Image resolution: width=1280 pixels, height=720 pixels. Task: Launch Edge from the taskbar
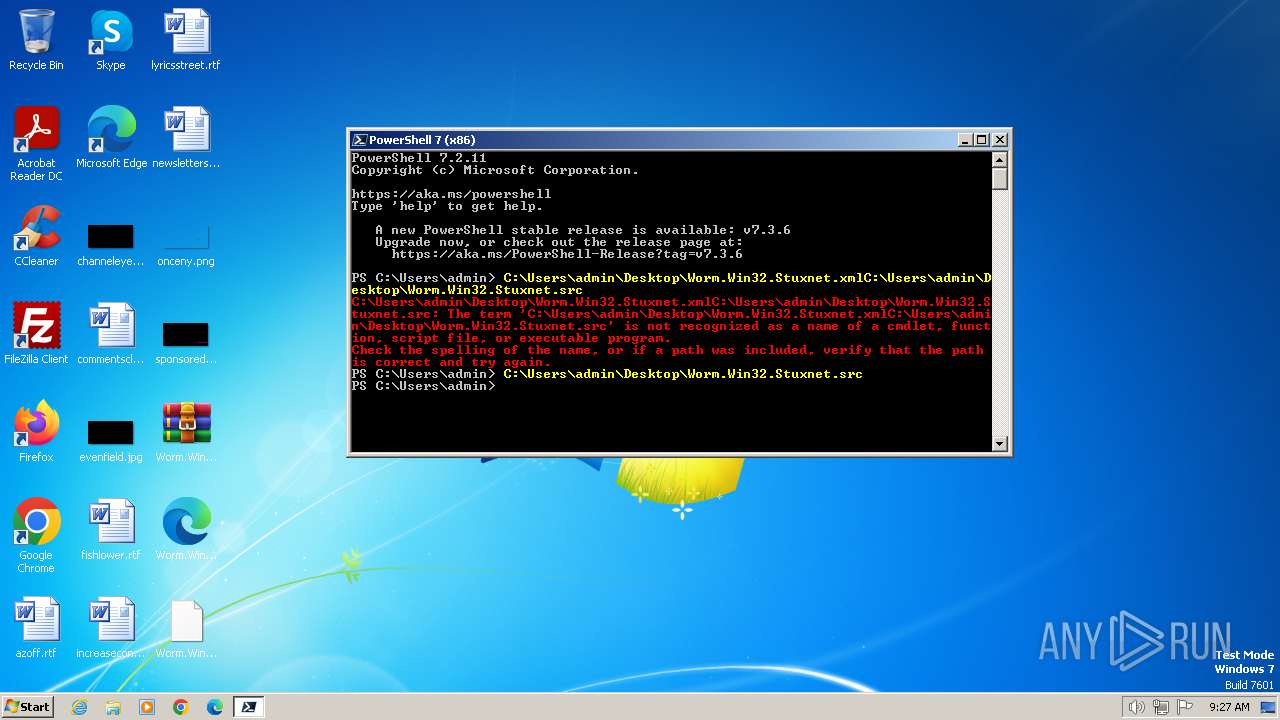[215, 707]
